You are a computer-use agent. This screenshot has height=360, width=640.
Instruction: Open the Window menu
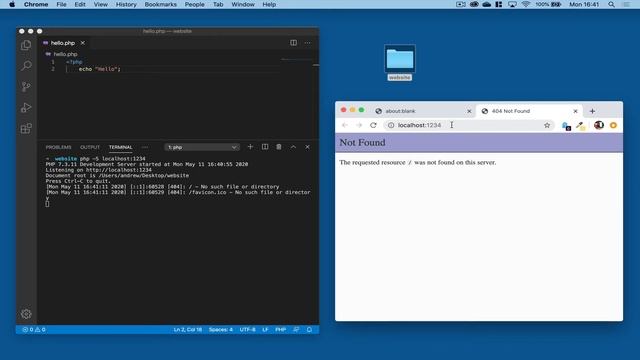pos(243,4)
